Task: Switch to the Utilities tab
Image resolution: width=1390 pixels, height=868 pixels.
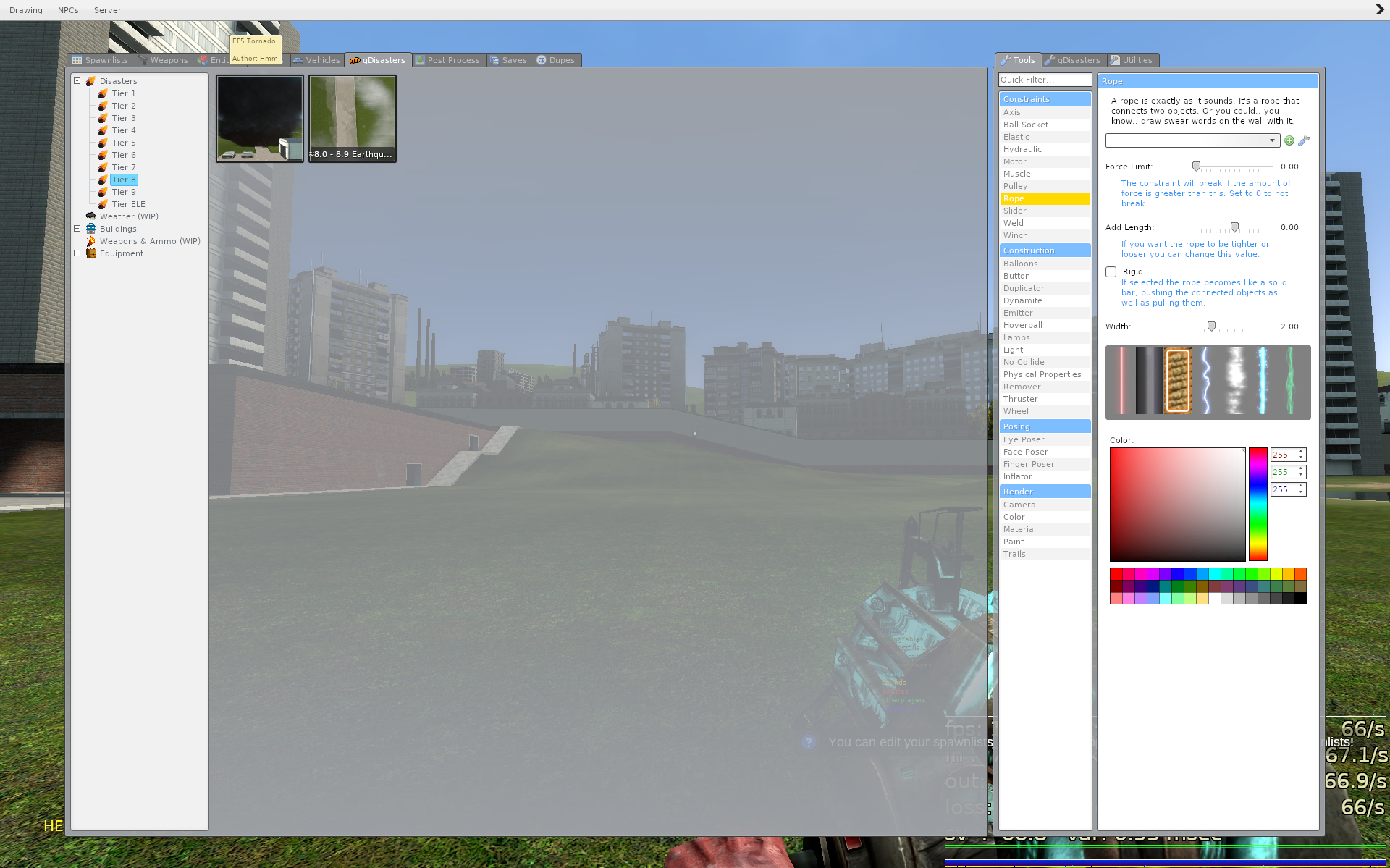Action: [1132, 60]
